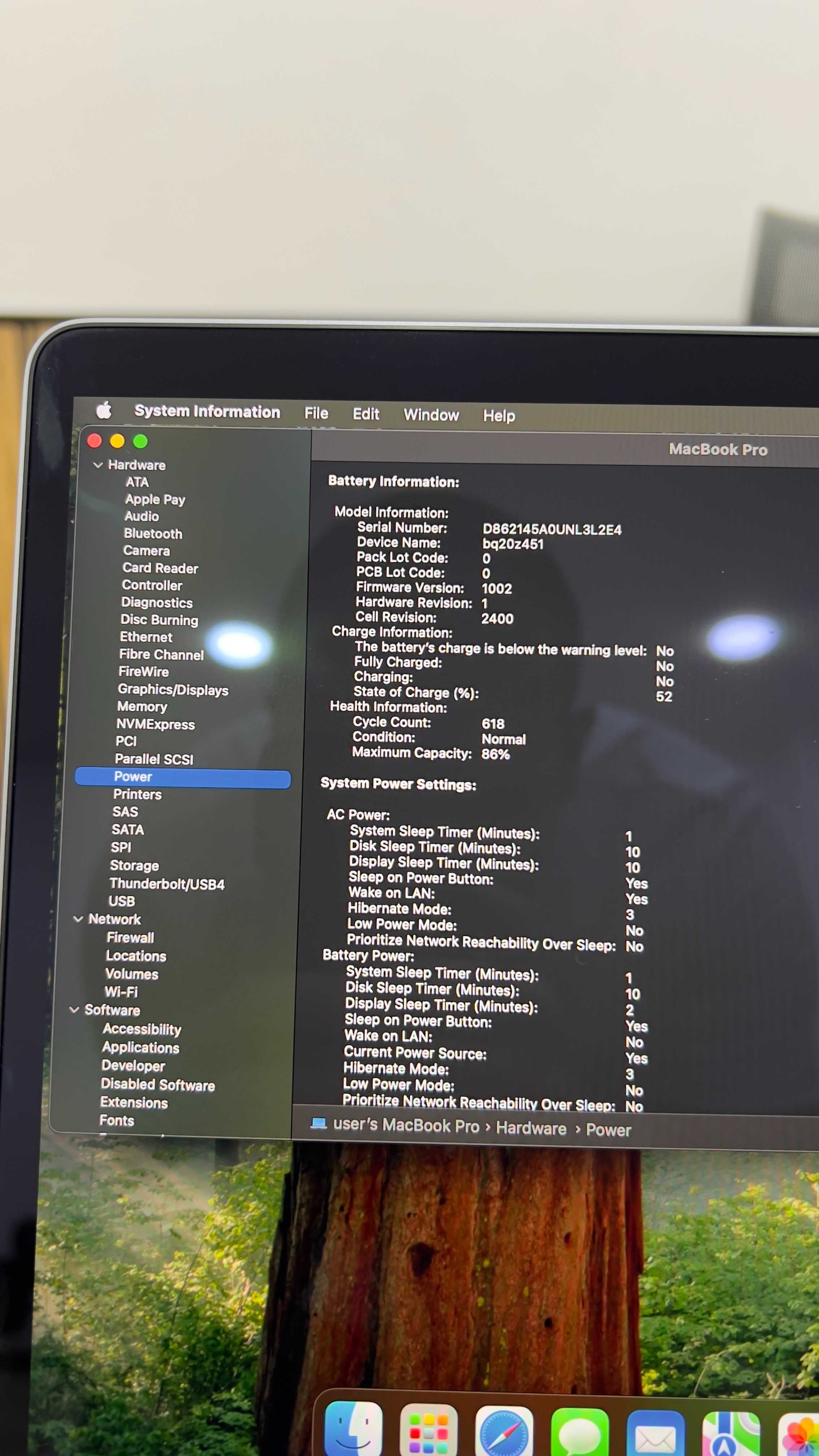Open the File menu

tap(316, 413)
